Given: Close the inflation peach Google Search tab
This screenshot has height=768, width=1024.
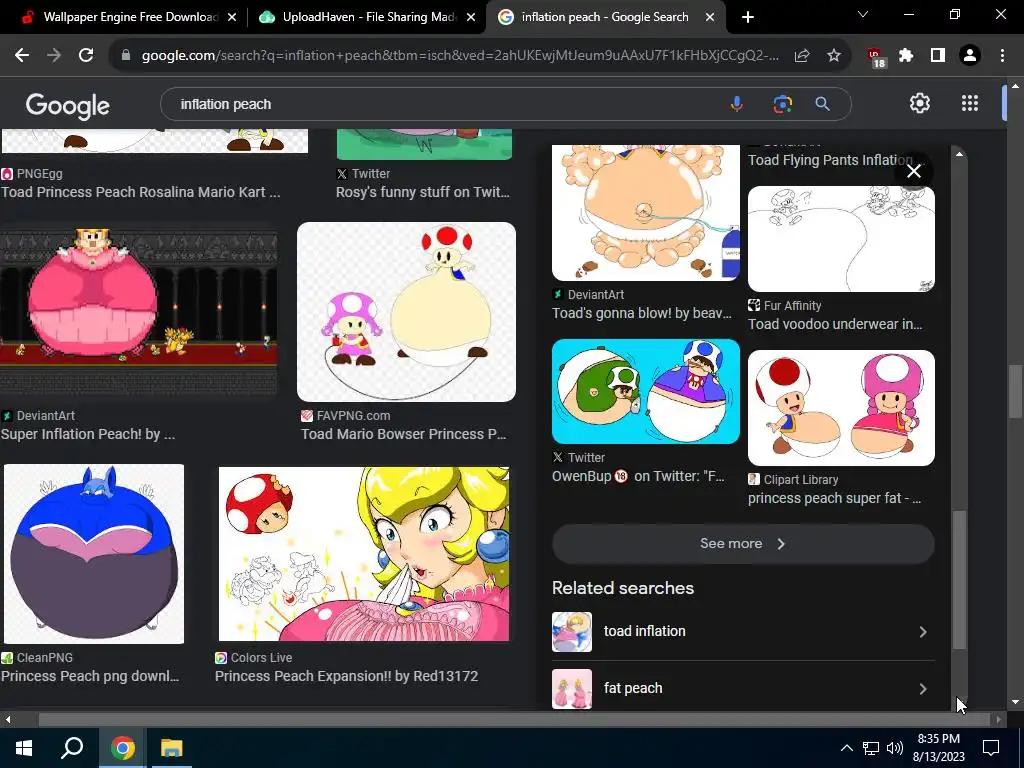Looking at the screenshot, I should [710, 18].
